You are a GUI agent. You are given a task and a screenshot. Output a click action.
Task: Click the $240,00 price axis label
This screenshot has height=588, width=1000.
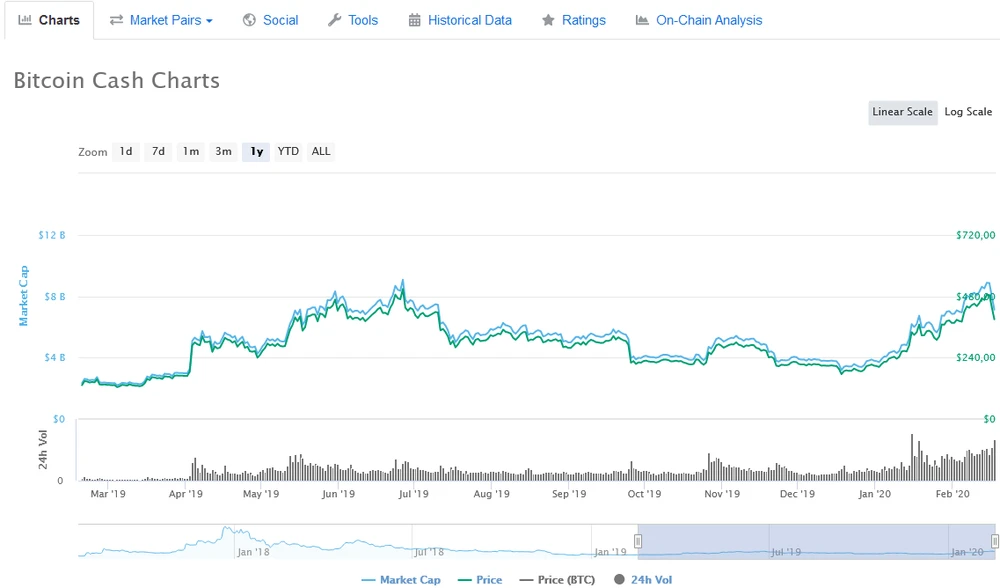(x=975, y=358)
